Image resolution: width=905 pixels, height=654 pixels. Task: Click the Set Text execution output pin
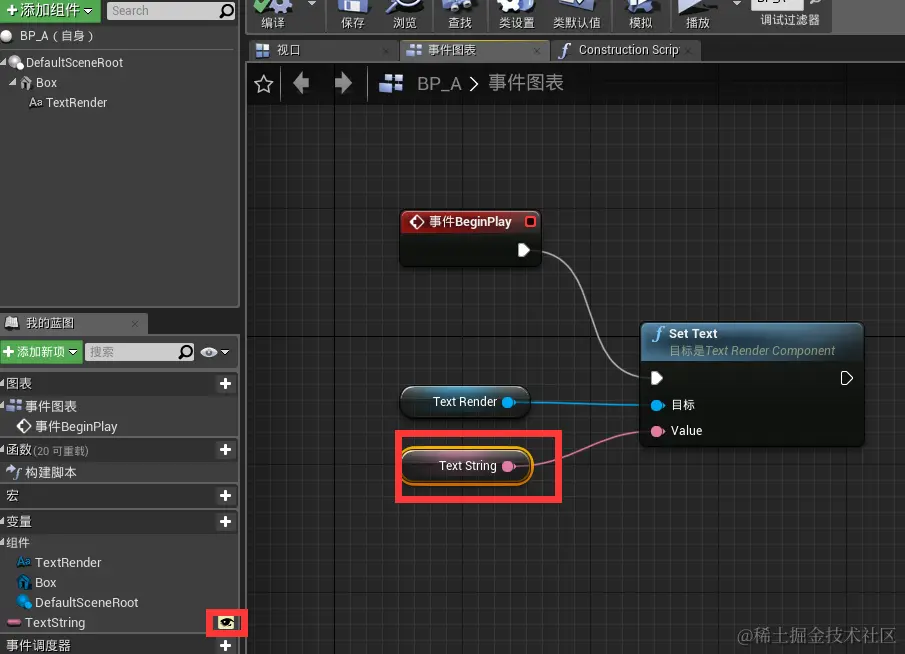[846, 378]
